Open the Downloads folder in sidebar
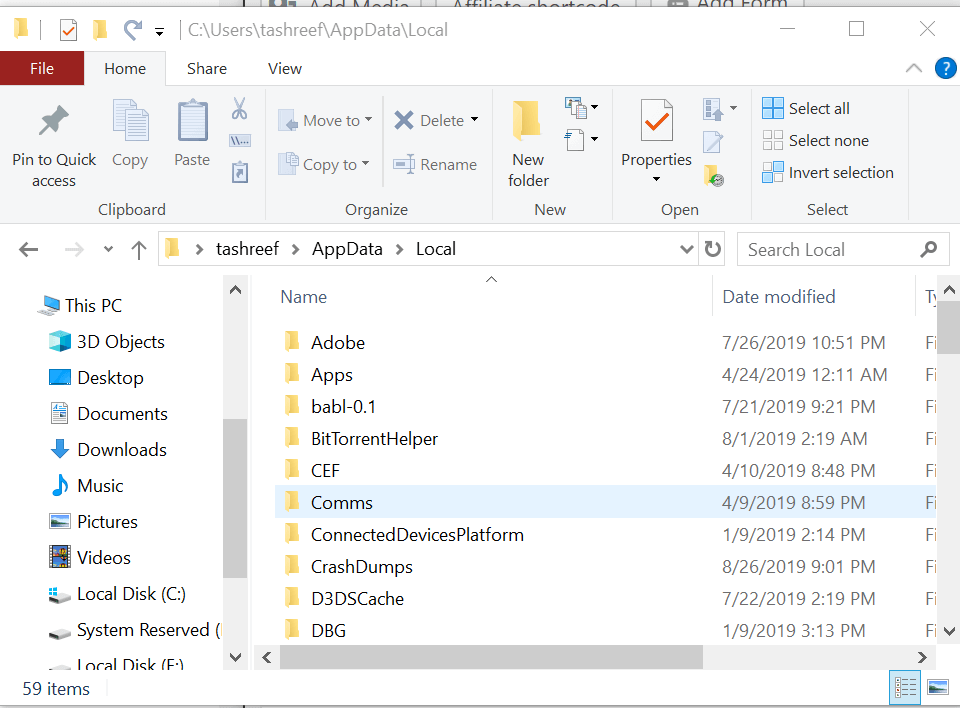Screen dimensions: 960x708 tap(121, 449)
